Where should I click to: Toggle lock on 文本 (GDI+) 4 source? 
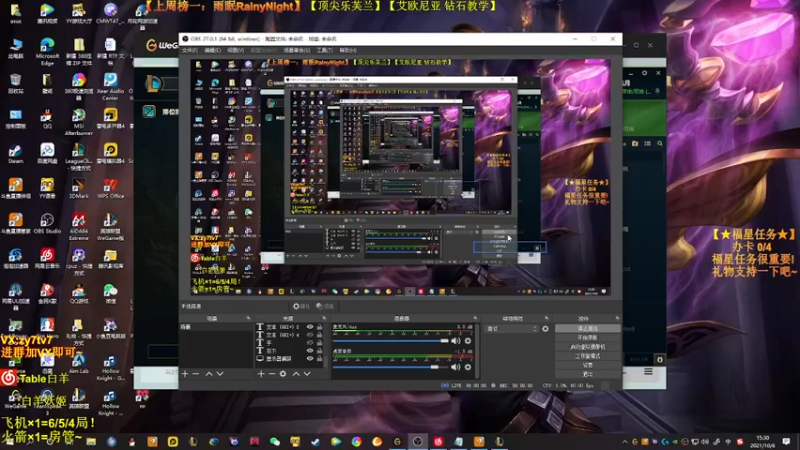(x=319, y=335)
